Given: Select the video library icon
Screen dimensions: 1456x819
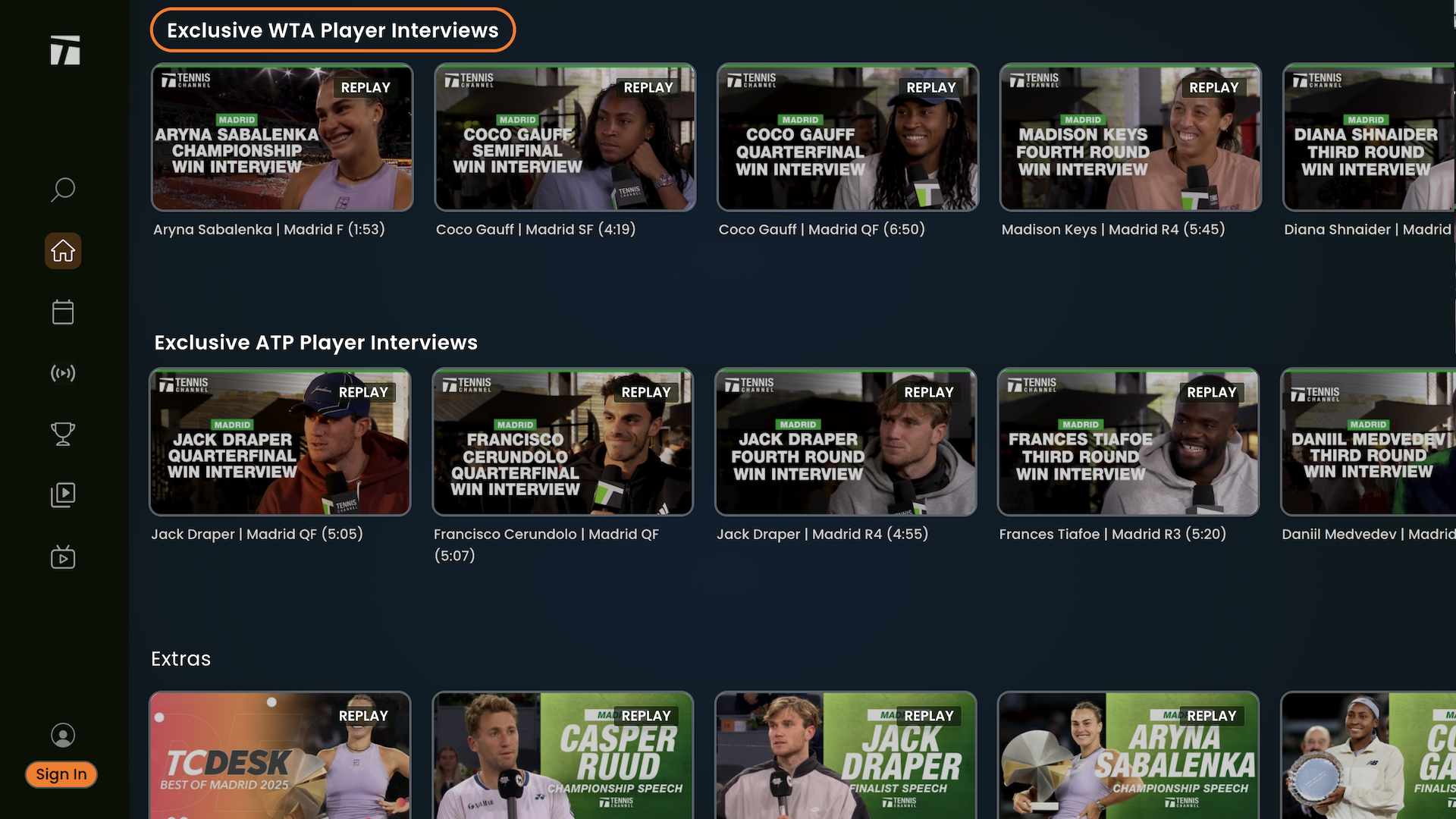Looking at the screenshot, I should [x=63, y=494].
